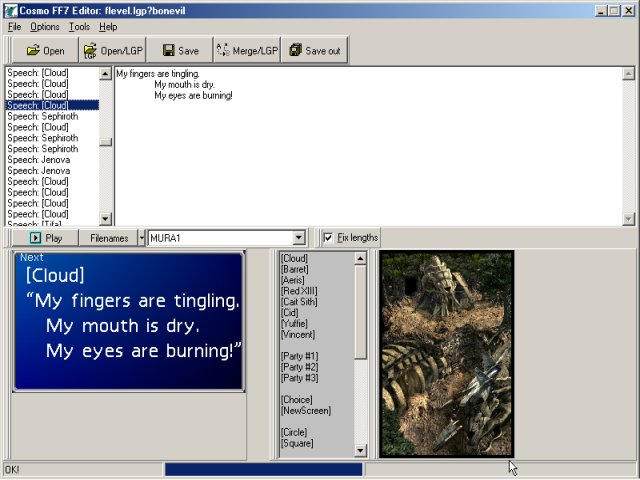
Task: Insert the [Square] button tag
Action: 297,443
